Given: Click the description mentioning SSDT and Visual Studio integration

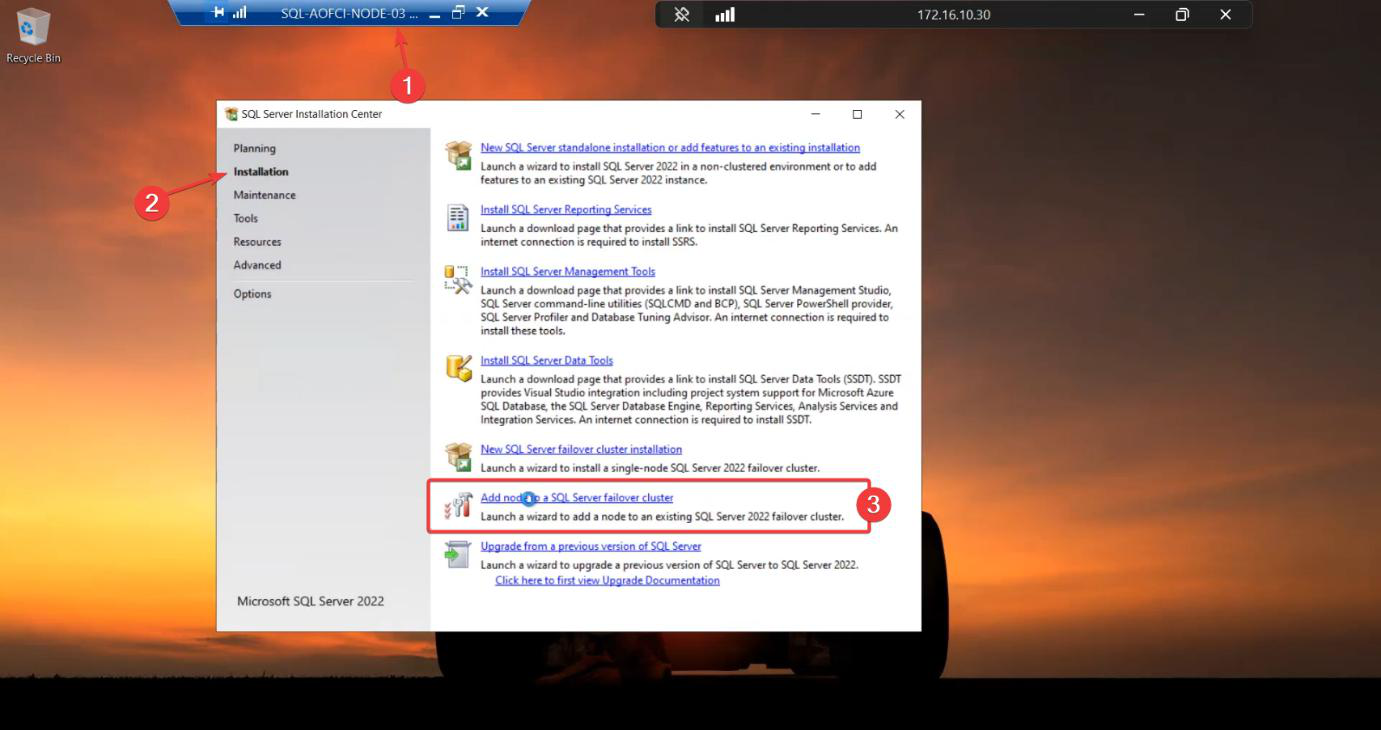Looking at the screenshot, I should (x=689, y=399).
